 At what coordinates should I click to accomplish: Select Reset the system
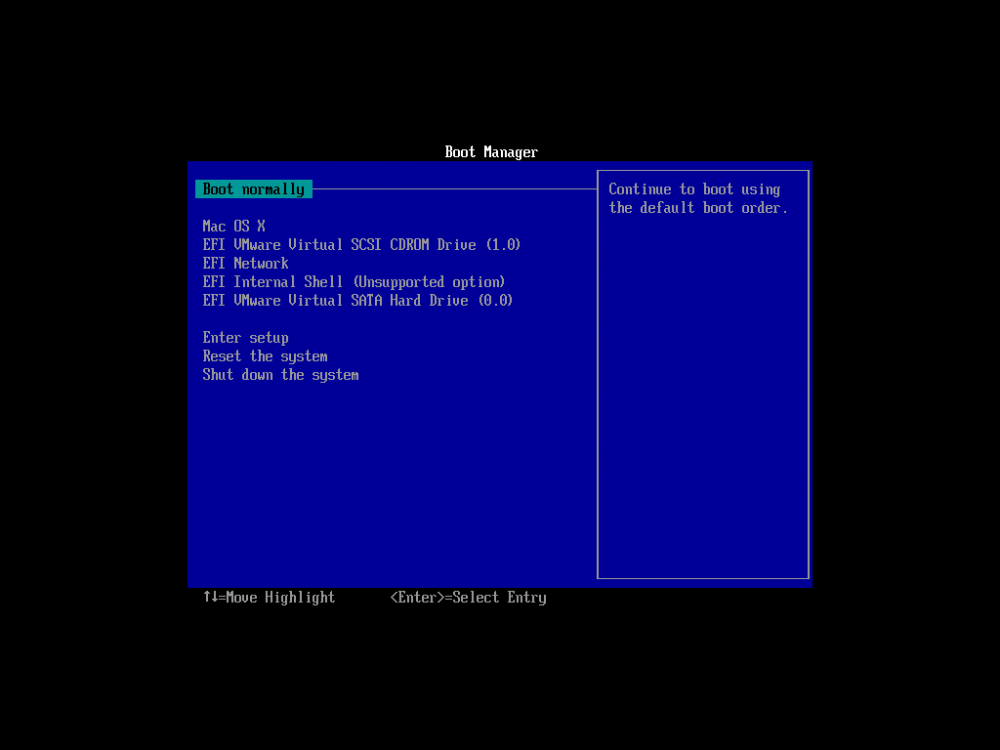coord(265,357)
